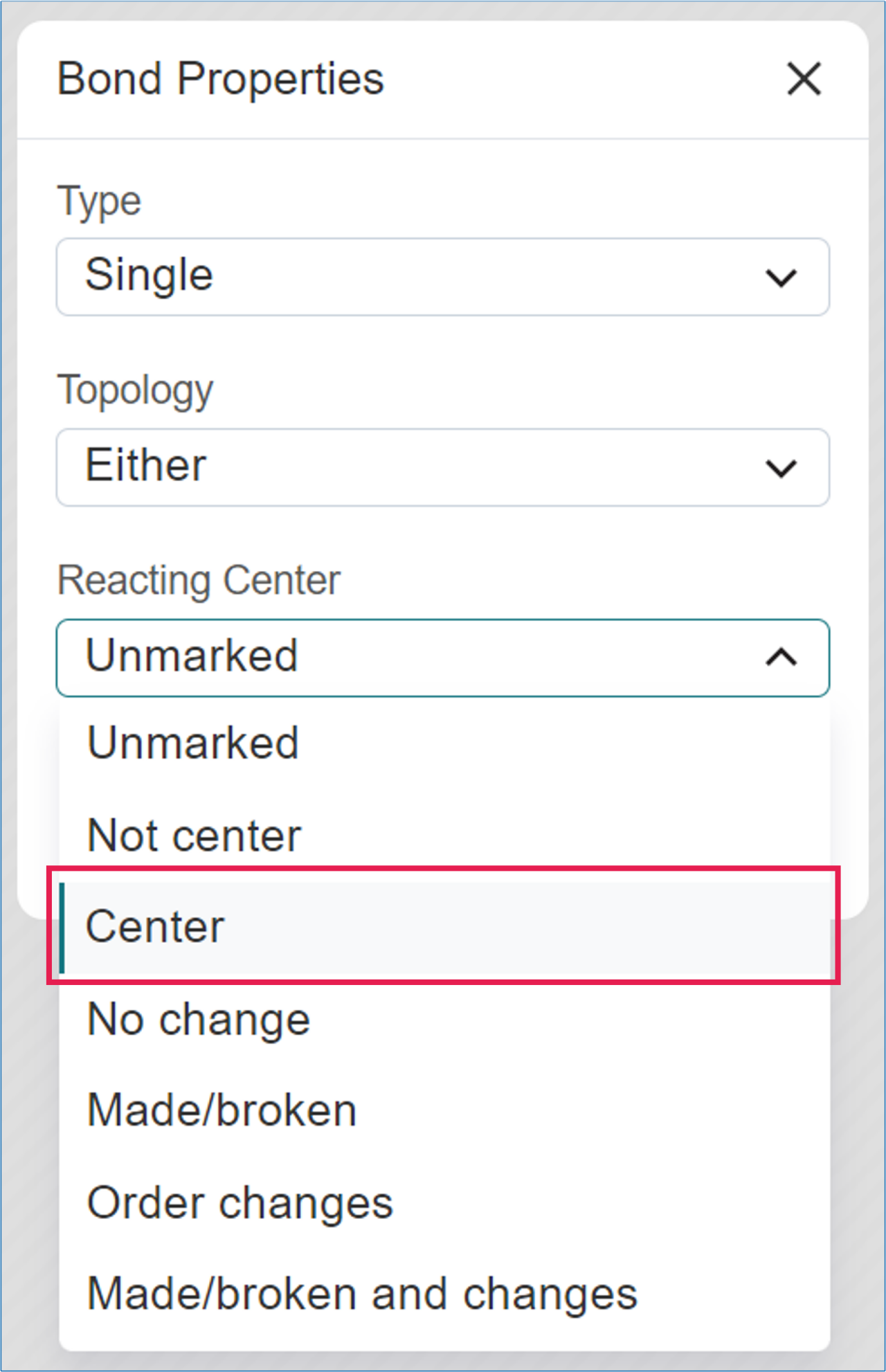Click the up chevron in Reacting Center
Image resolution: width=886 pixels, height=1372 pixels.
click(781, 657)
